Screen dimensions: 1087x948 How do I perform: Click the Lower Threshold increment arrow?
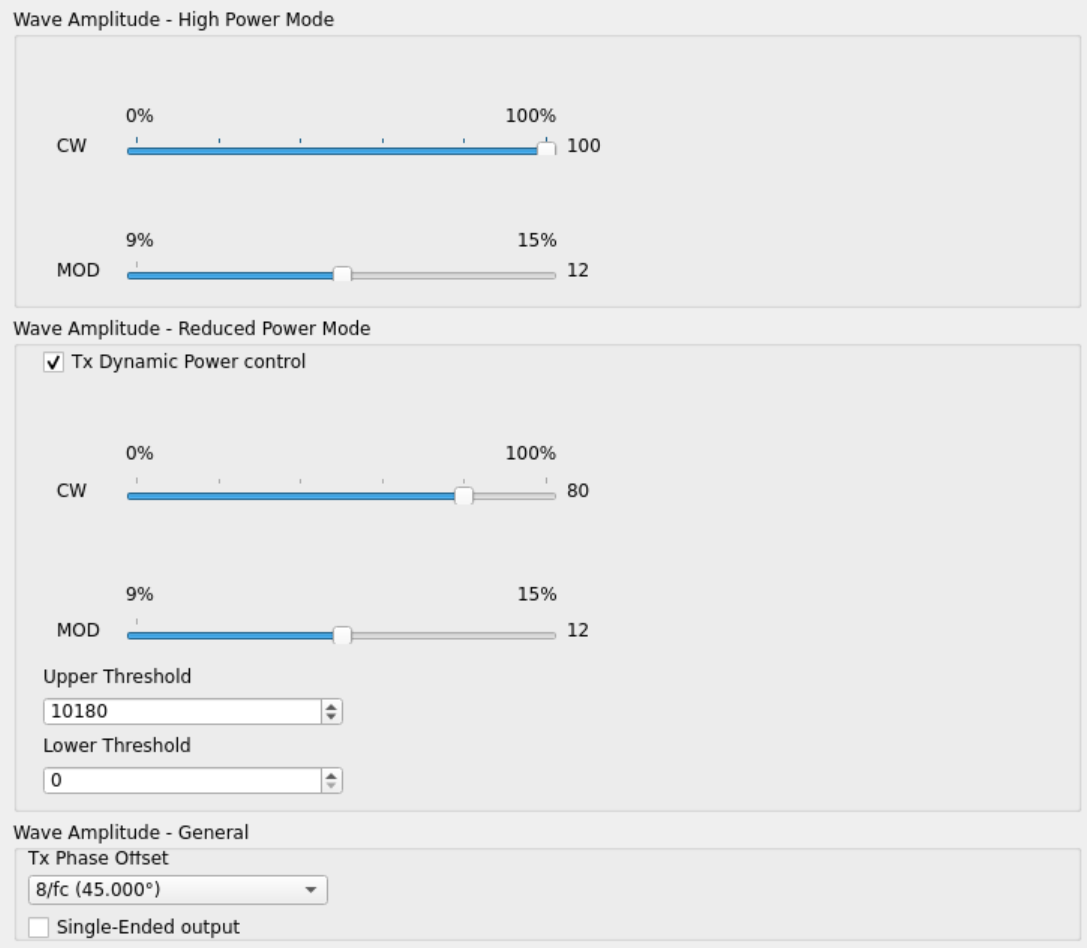point(331,775)
